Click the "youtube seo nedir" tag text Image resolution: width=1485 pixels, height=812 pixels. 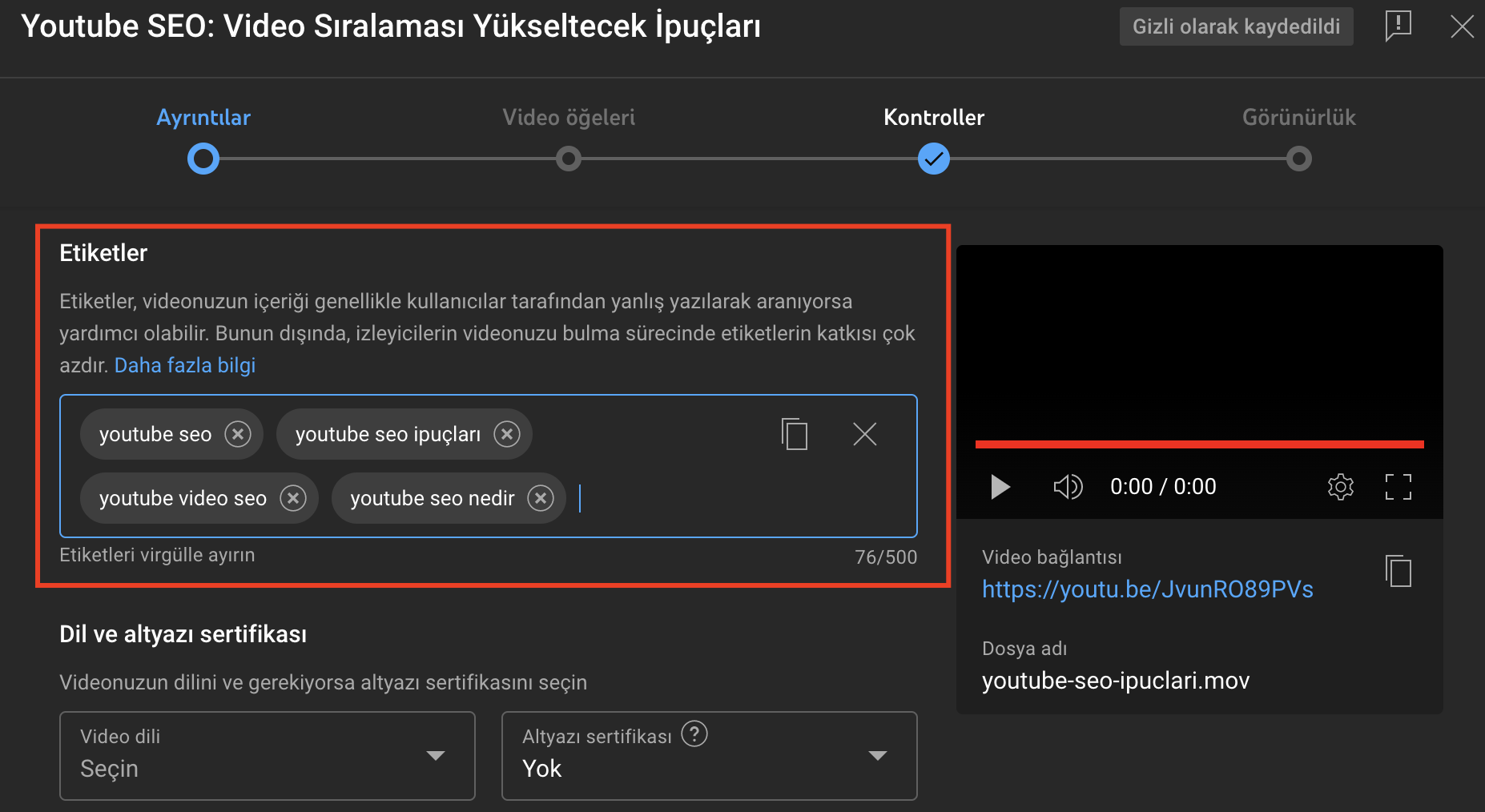coord(433,498)
